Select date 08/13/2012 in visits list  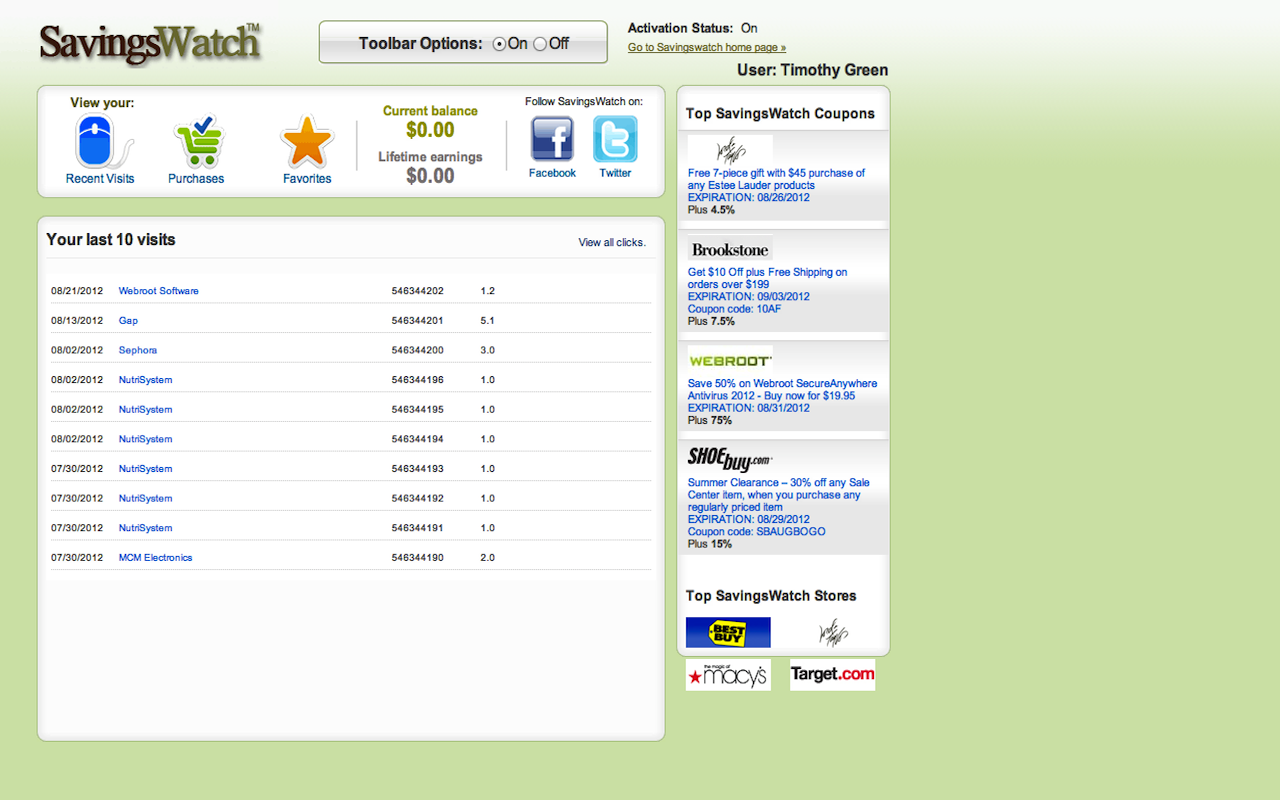(x=77, y=321)
